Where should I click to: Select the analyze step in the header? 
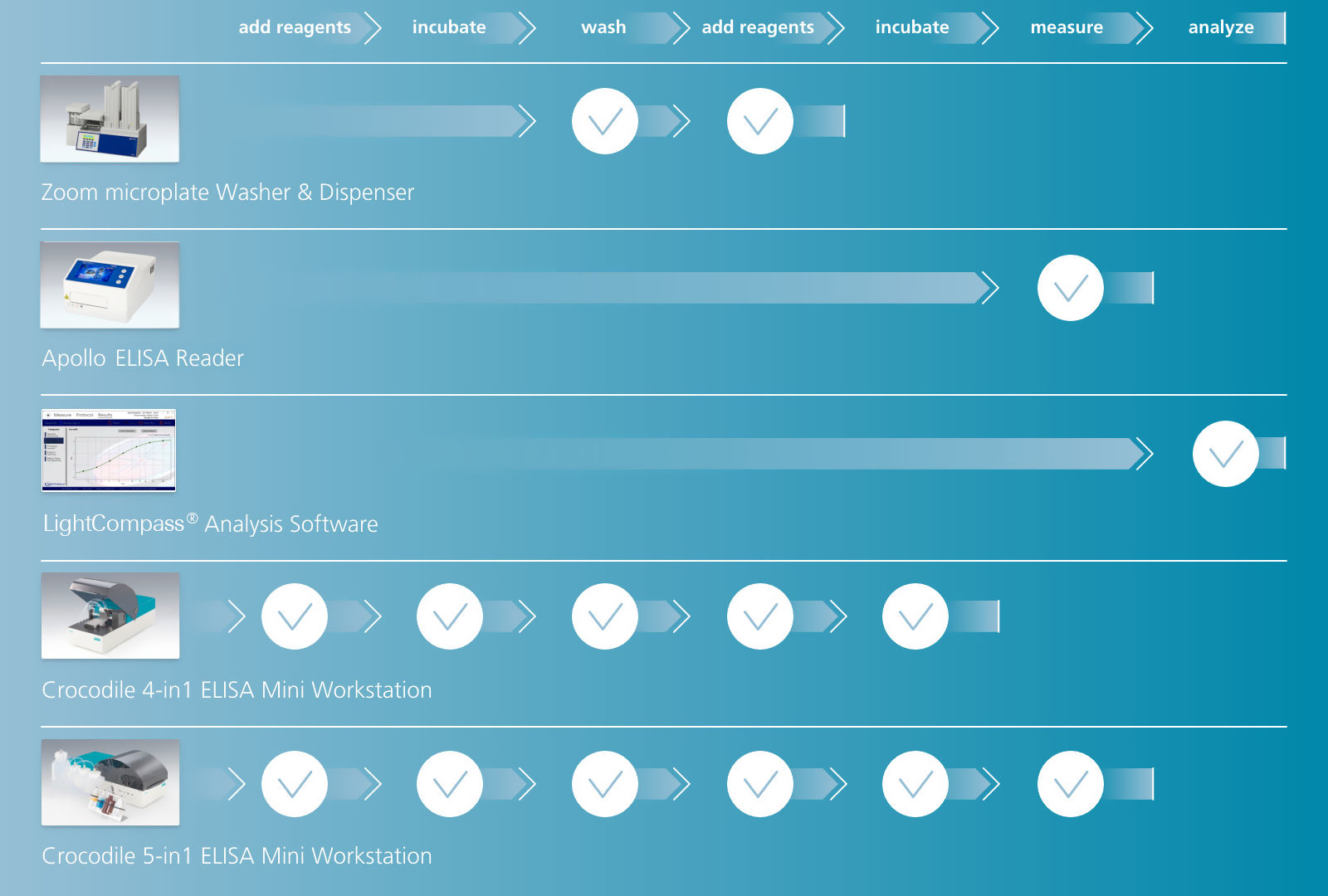(1221, 27)
